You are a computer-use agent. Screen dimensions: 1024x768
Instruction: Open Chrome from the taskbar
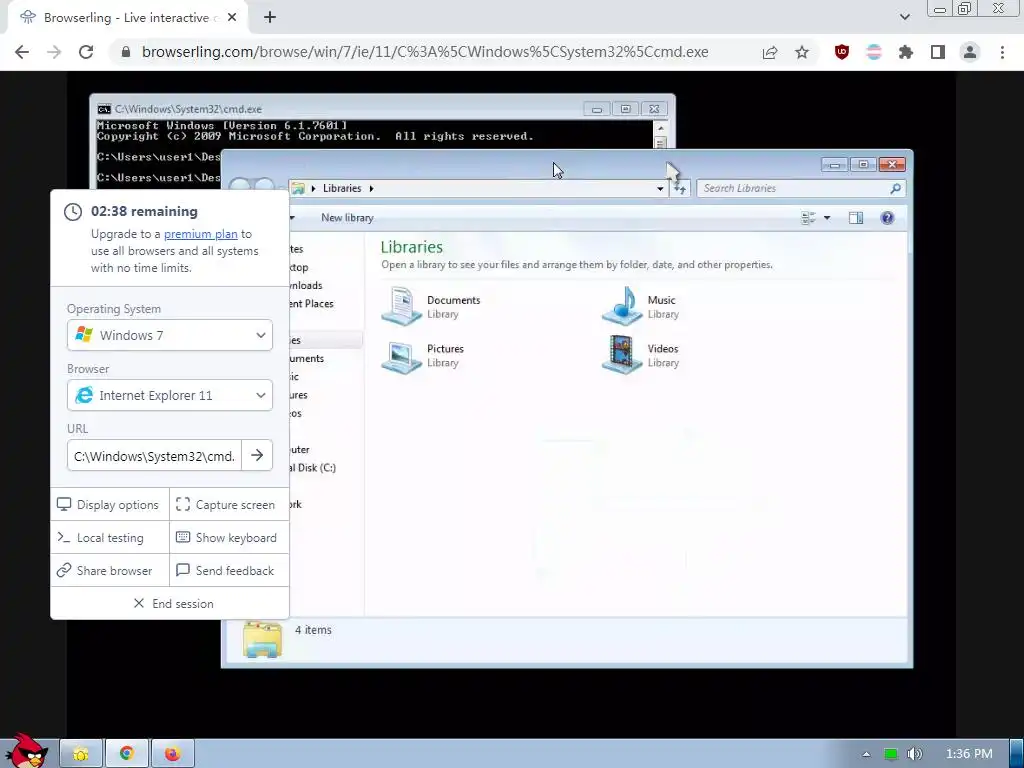pos(127,754)
